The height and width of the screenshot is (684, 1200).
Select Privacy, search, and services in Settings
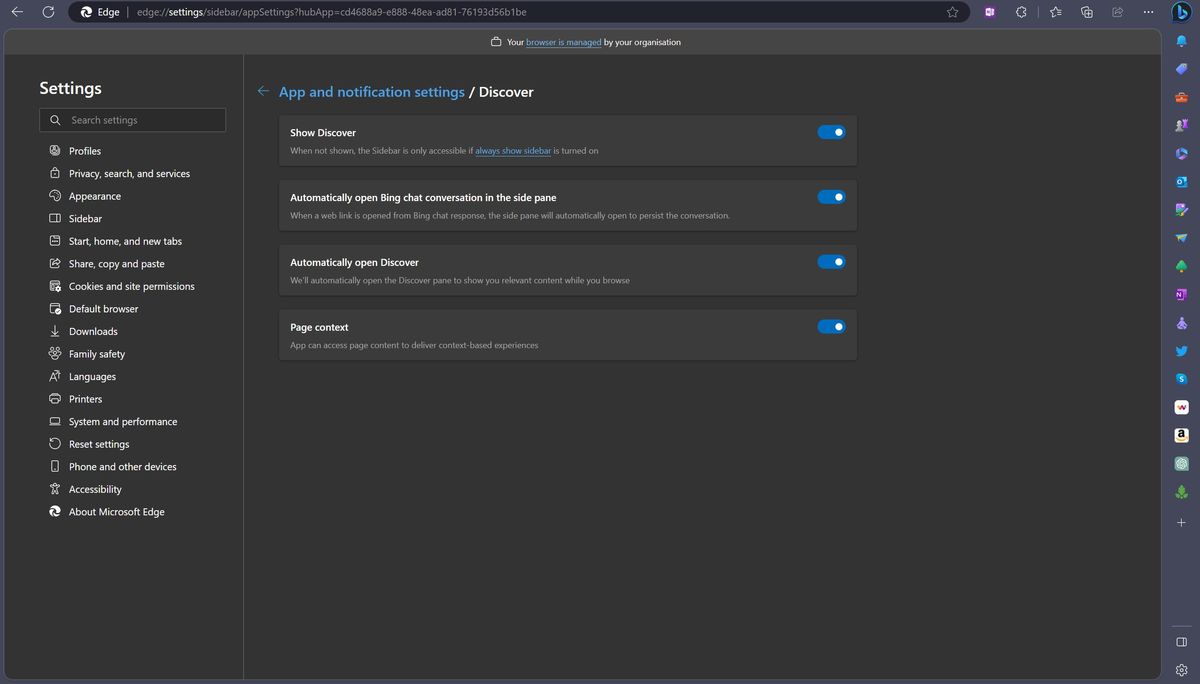[x=129, y=174]
